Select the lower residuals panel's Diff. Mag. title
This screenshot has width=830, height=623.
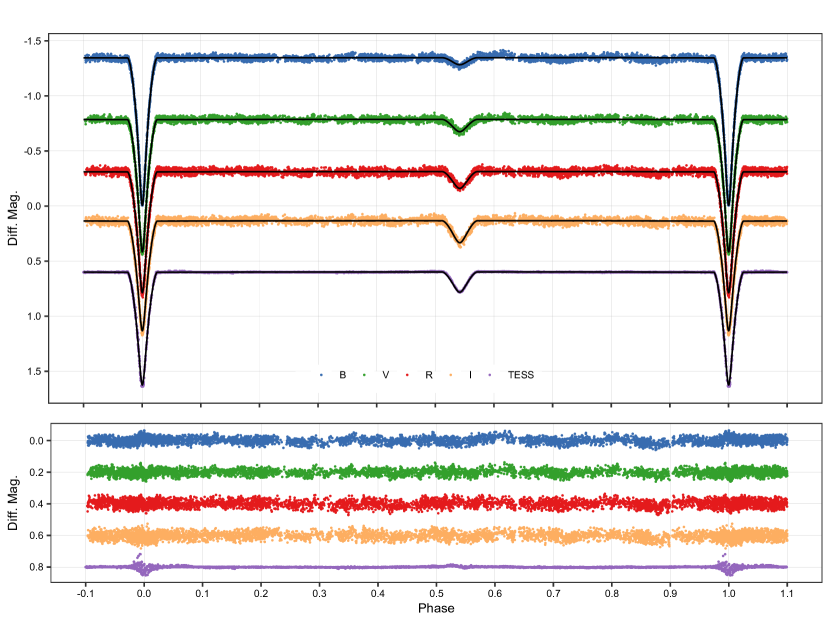tap(13, 502)
